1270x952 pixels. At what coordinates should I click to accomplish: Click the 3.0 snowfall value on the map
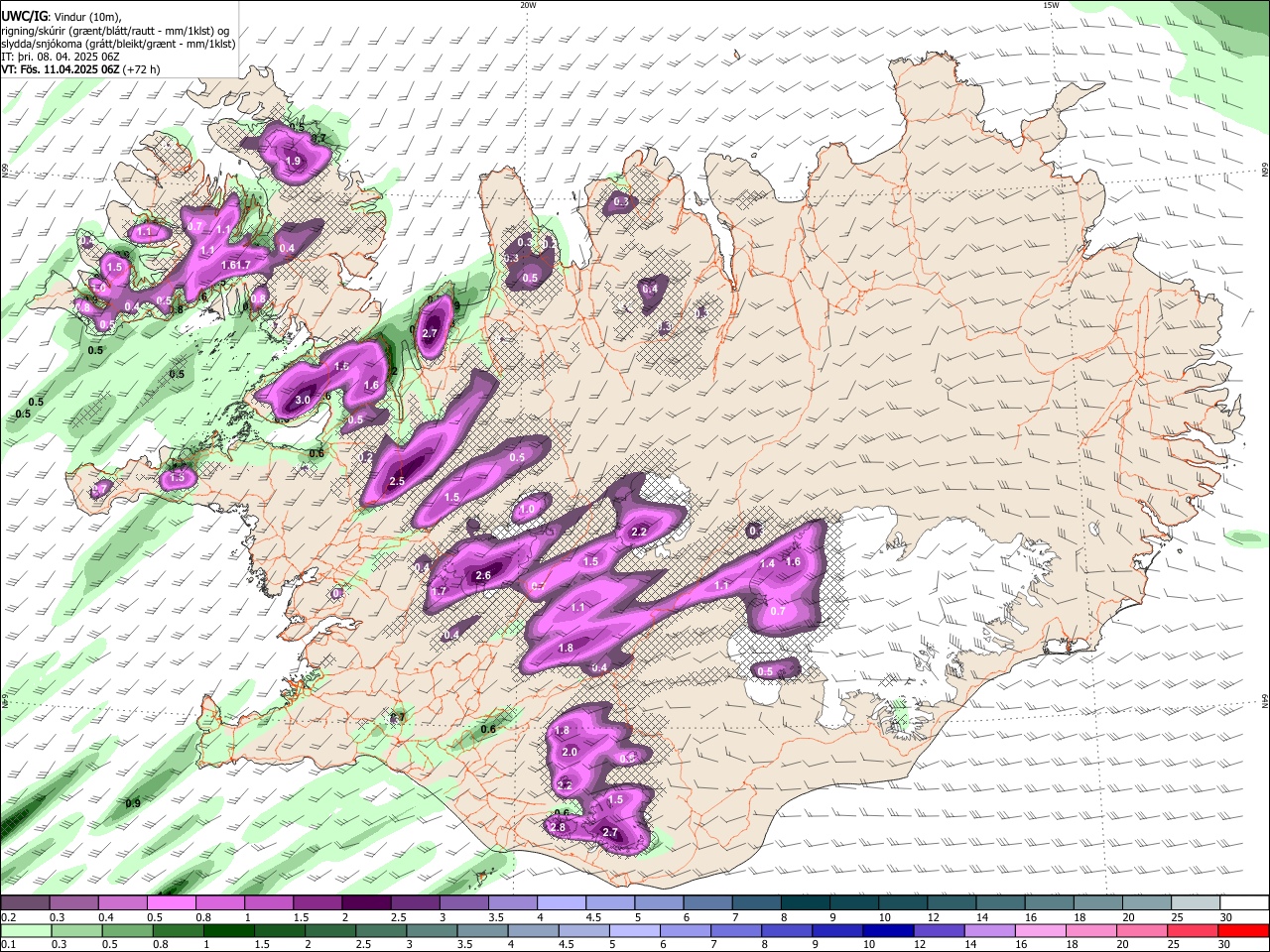pos(304,400)
